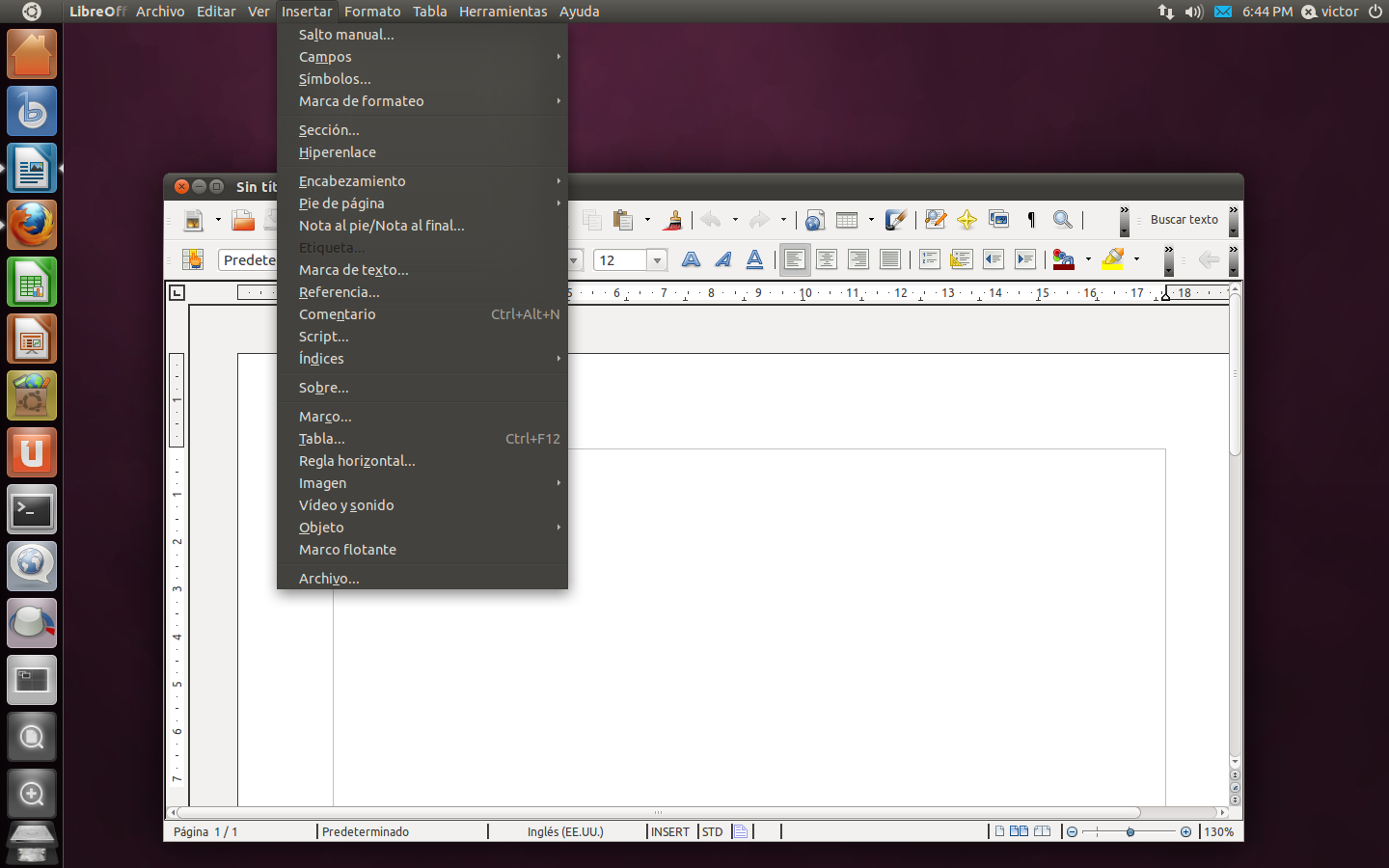Image resolution: width=1389 pixels, height=868 pixels.
Task: Open Ubuntu One launcher icon
Action: [32, 453]
